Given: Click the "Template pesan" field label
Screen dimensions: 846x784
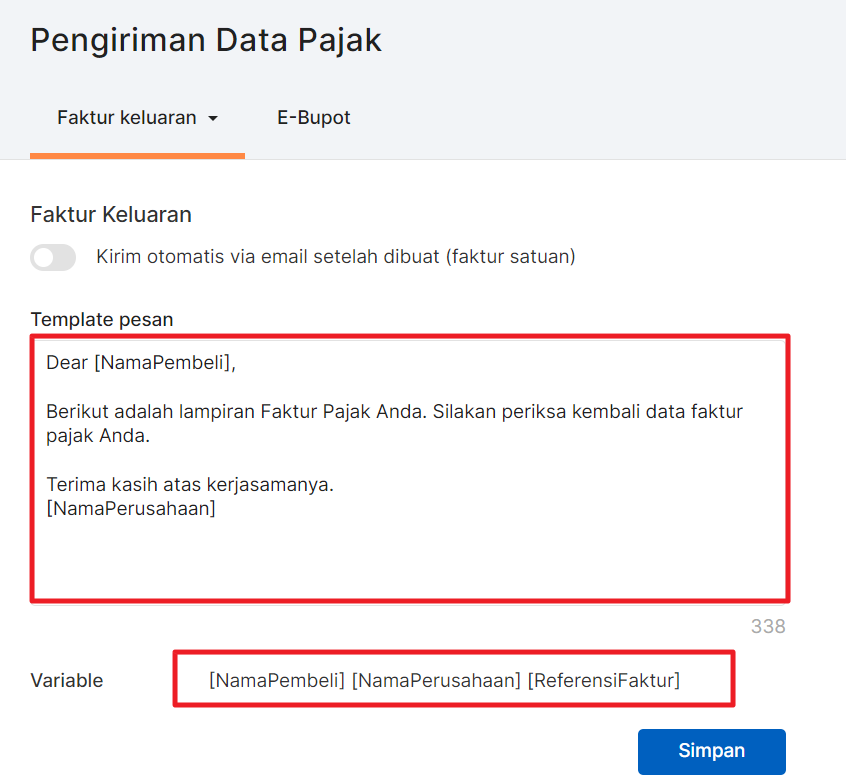Looking at the screenshot, I should (x=102, y=319).
